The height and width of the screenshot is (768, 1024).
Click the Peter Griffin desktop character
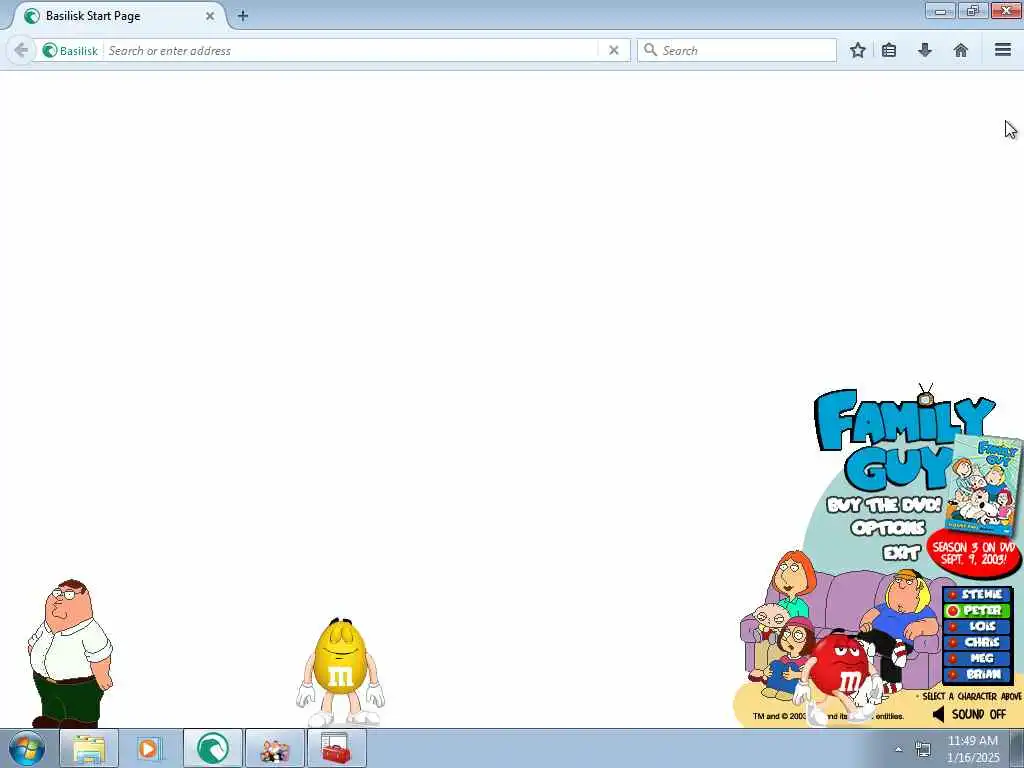pyautogui.click(x=70, y=653)
